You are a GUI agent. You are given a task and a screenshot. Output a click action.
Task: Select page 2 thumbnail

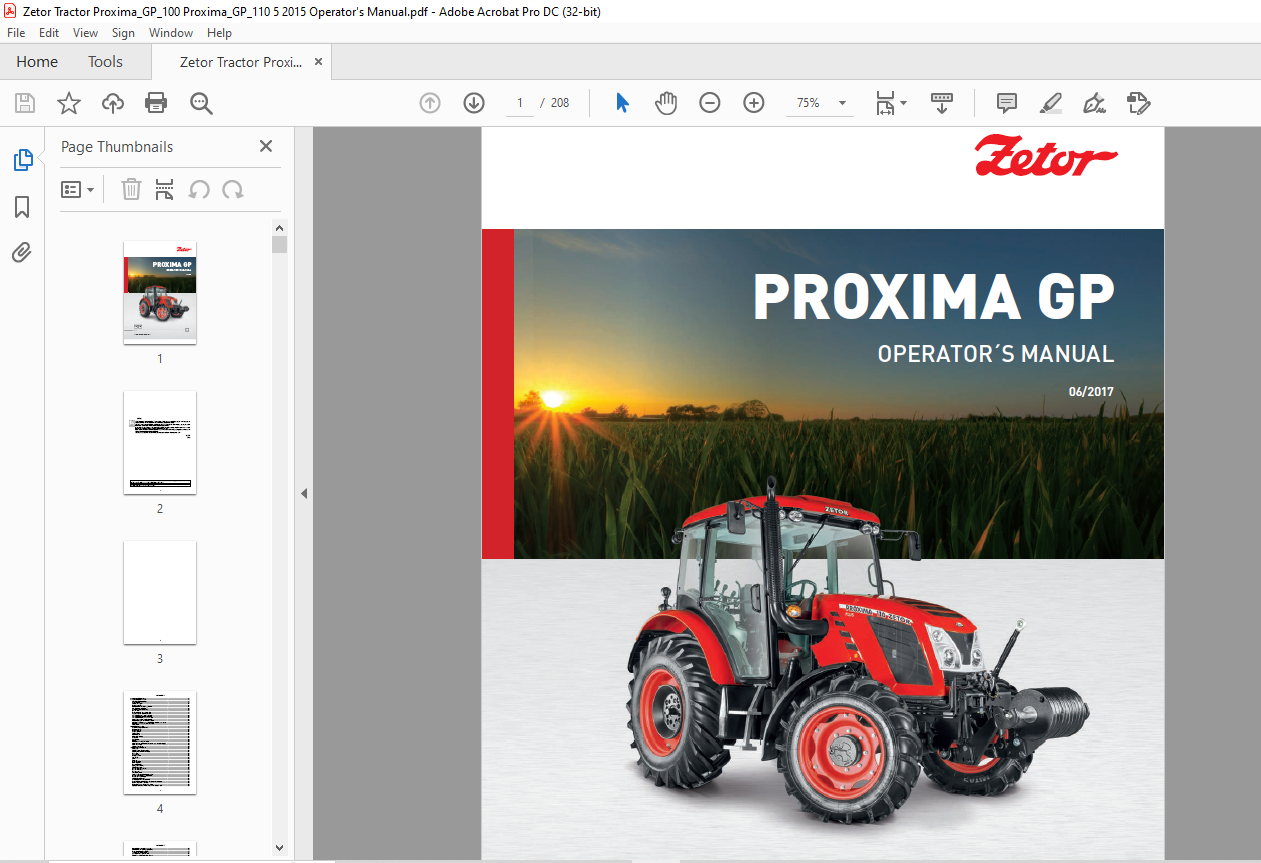point(160,442)
